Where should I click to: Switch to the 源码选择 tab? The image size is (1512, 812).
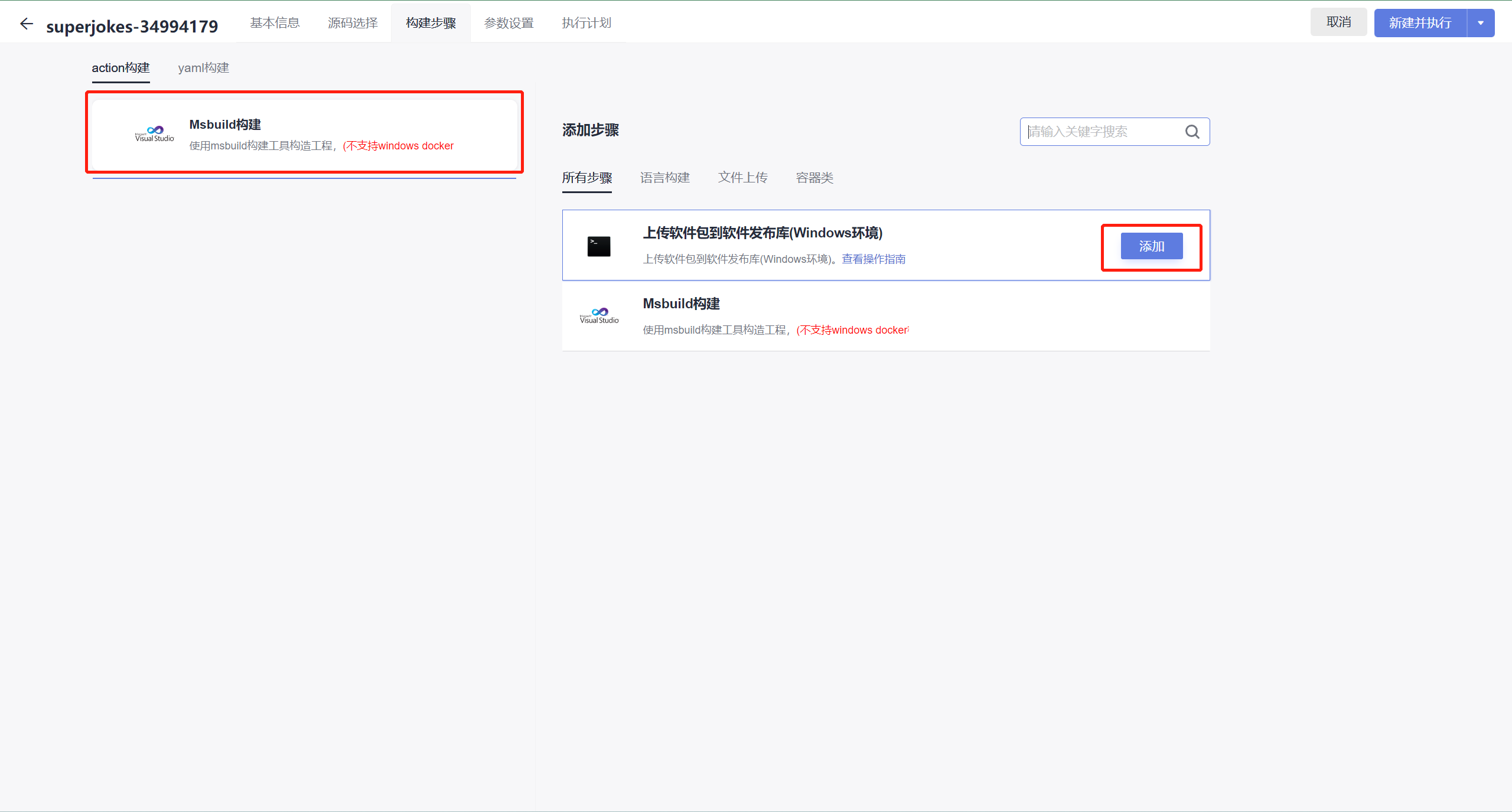[353, 22]
